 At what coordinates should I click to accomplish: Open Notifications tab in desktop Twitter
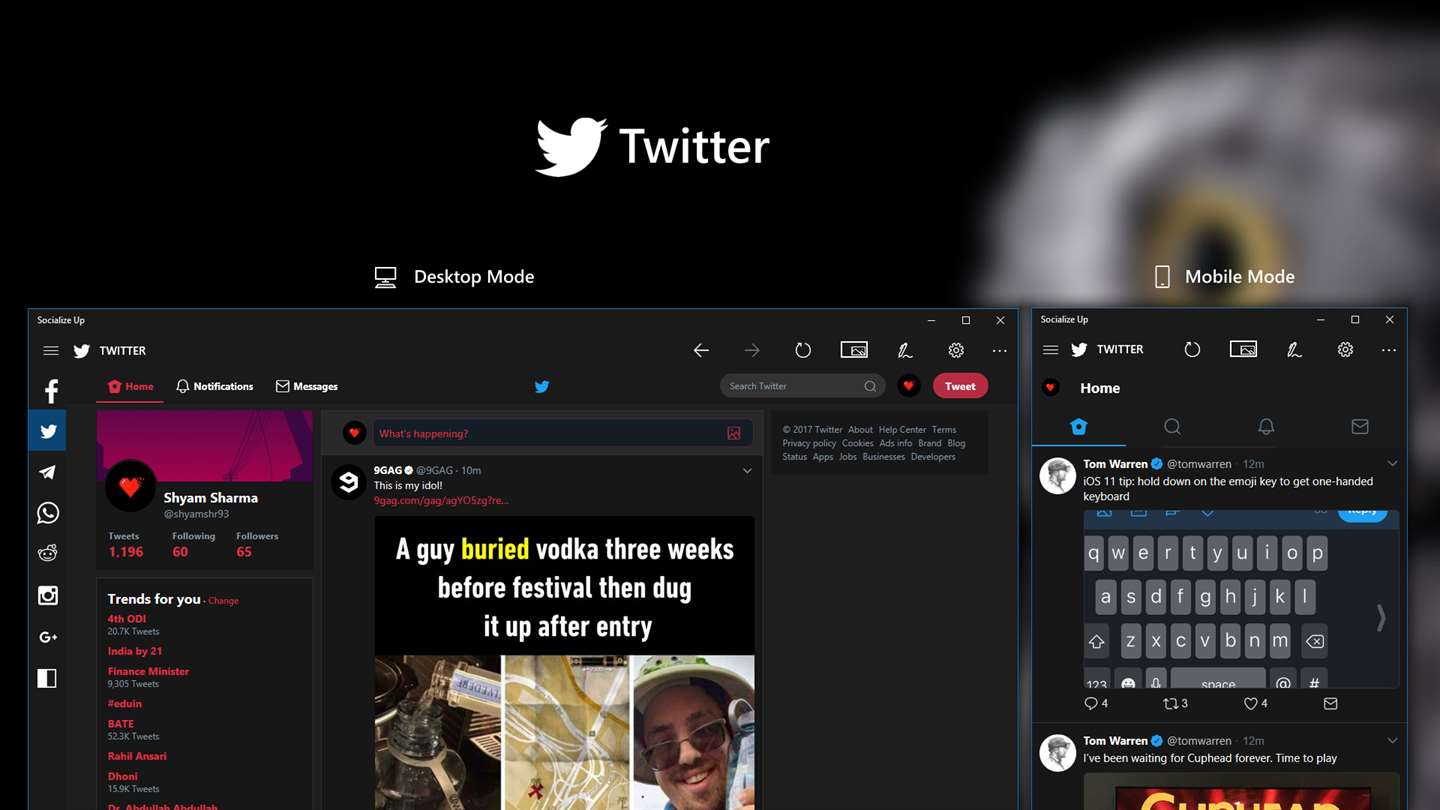point(214,386)
